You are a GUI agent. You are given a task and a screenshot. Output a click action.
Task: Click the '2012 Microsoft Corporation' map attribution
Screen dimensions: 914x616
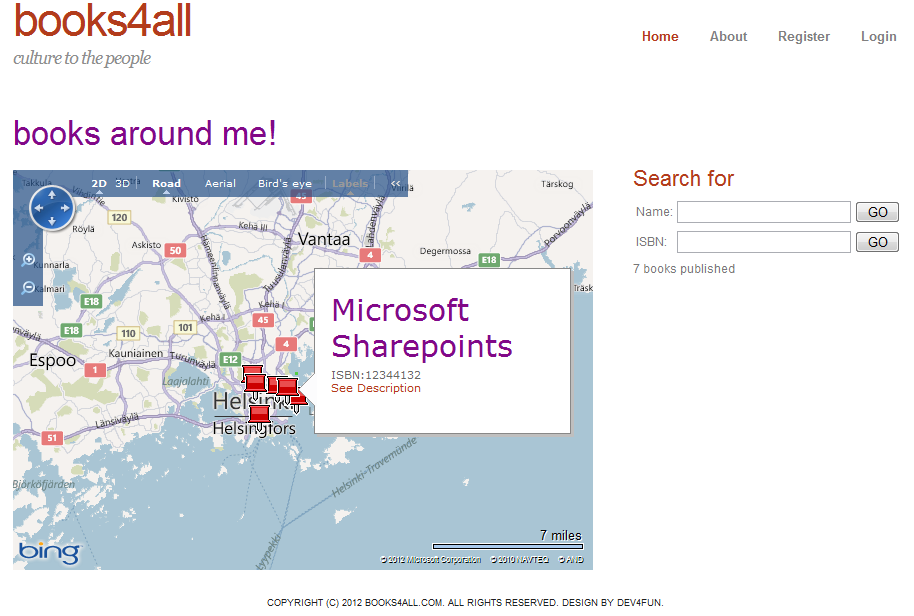click(x=431, y=559)
